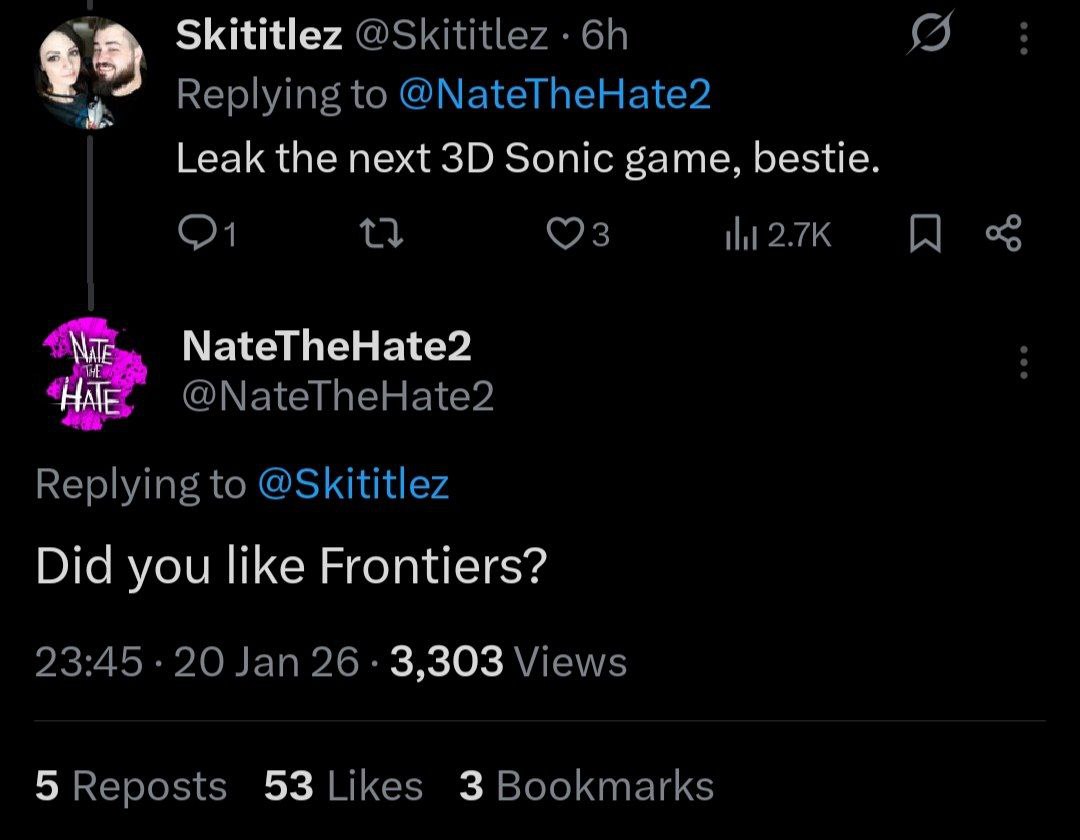Open NateTheHate2 display name profile

tap(326, 347)
